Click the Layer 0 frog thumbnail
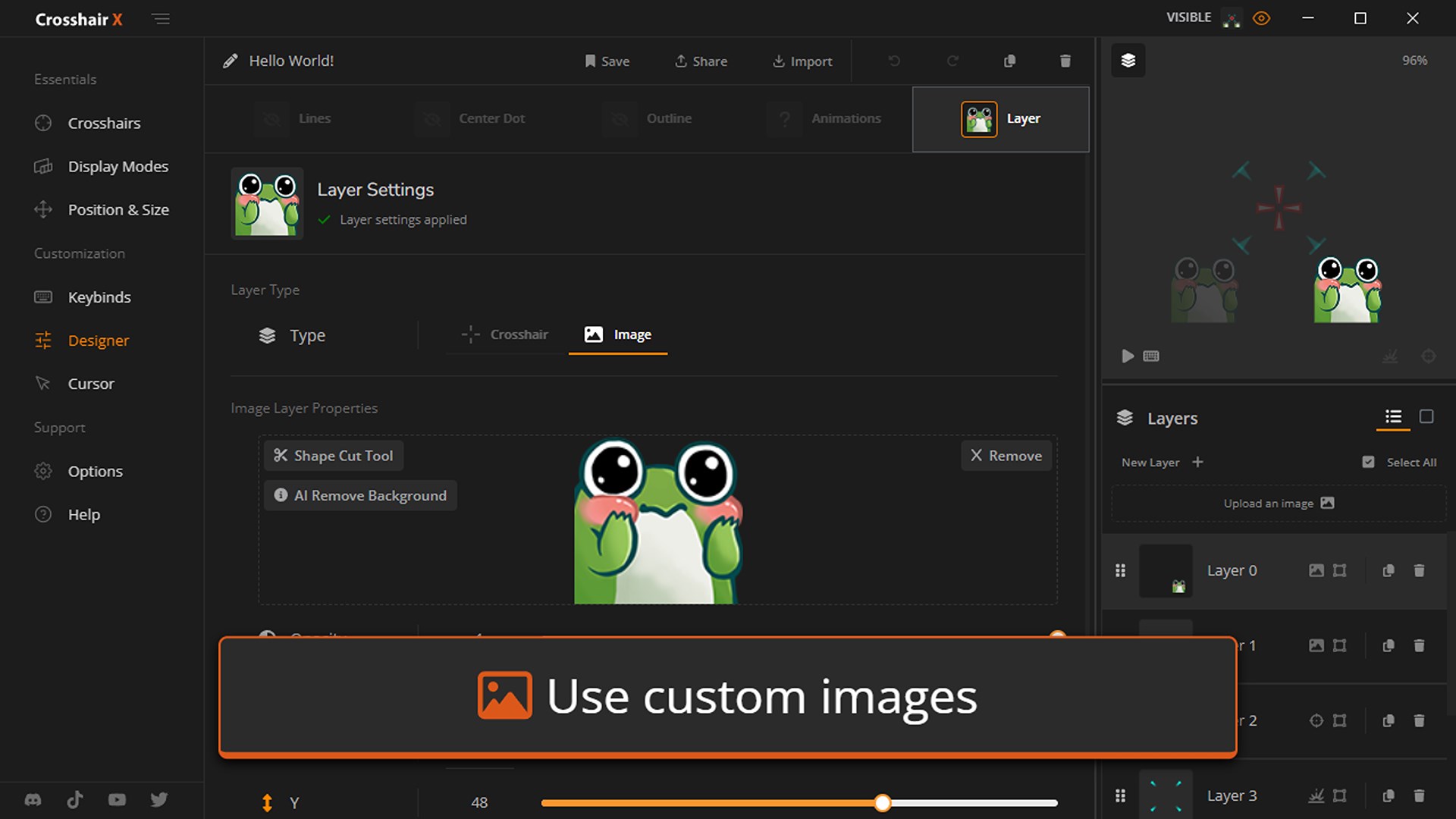The width and height of the screenshot is (1456, 819). pos(1166,570)
